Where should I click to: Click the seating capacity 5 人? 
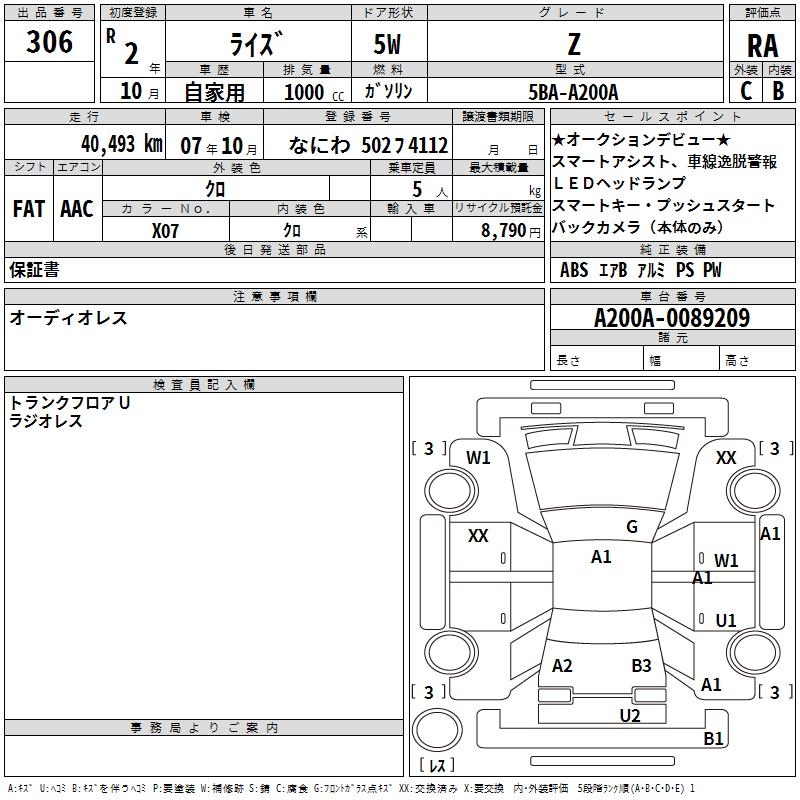[x=430, y=189]
